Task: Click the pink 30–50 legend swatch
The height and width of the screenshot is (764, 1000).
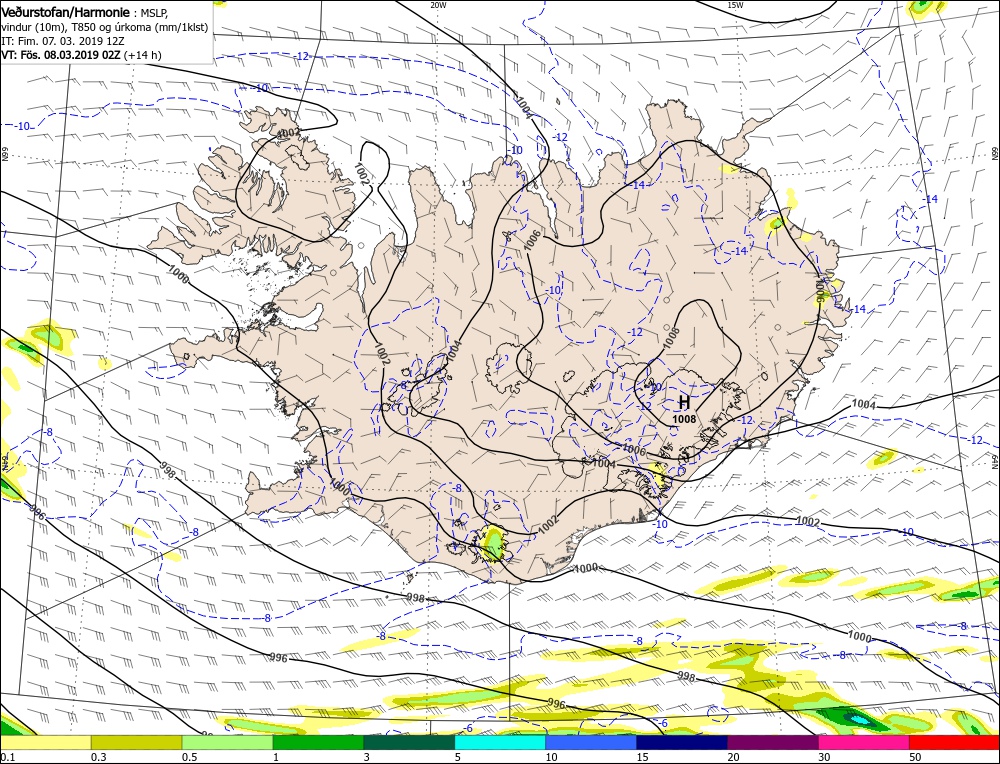Action: [864, 742]
